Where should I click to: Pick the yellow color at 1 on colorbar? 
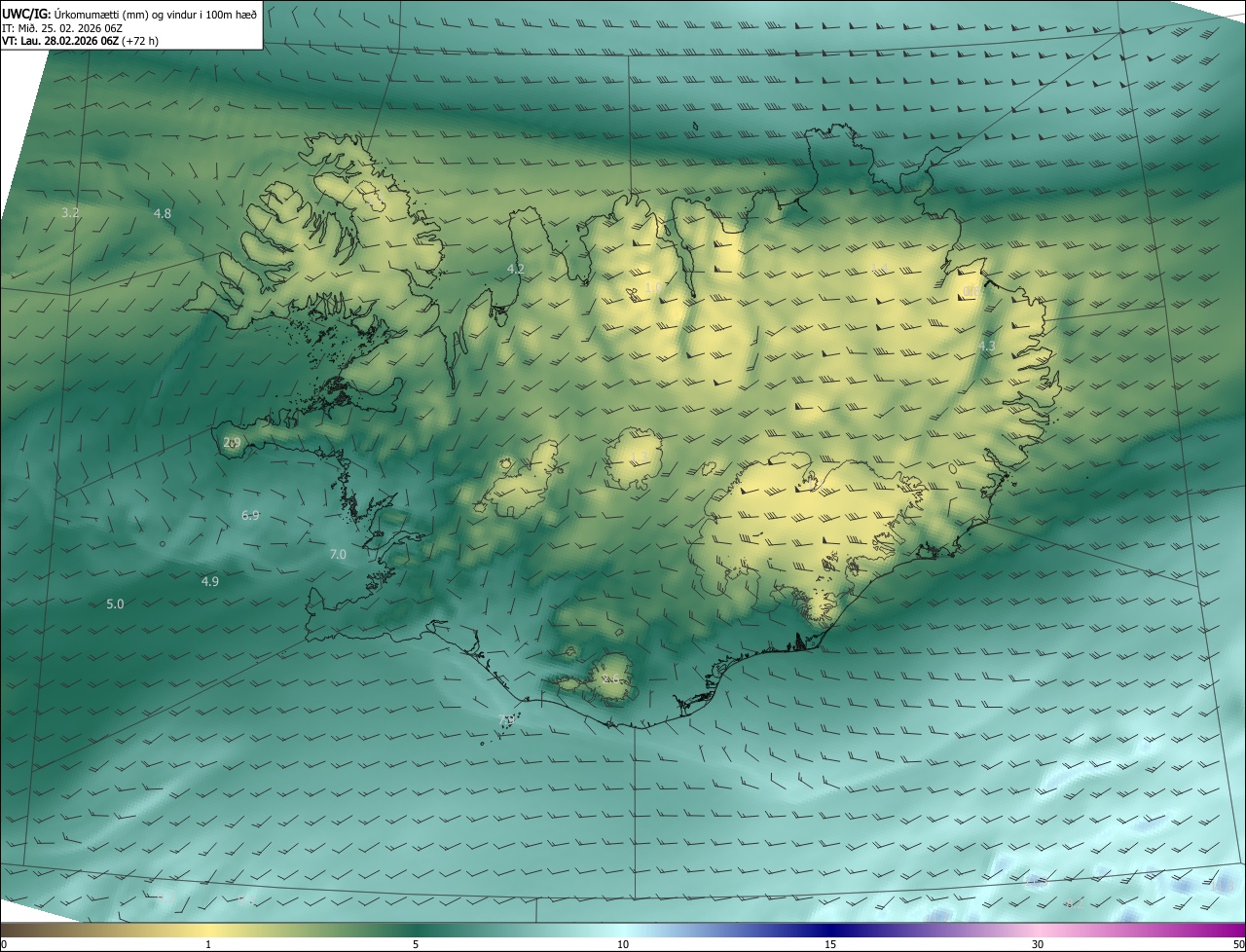point(208,930)
